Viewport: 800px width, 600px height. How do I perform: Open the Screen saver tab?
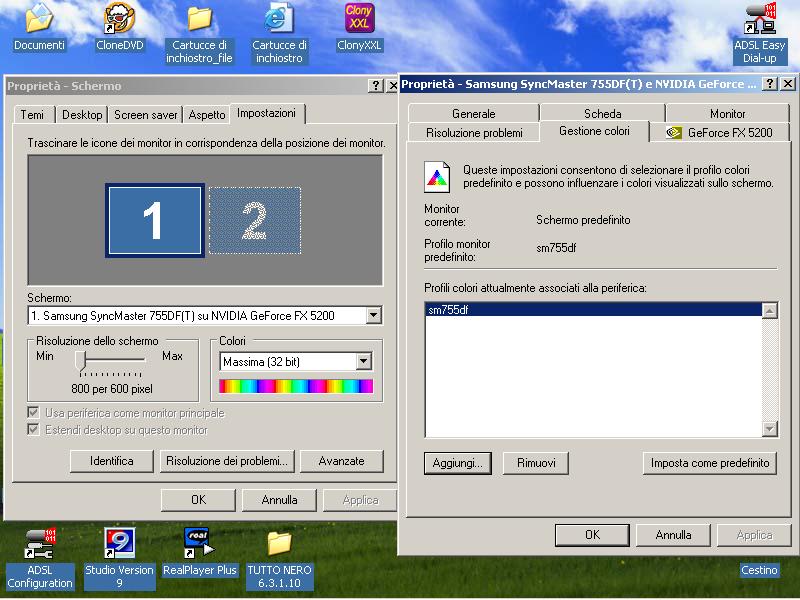point(145,115)
